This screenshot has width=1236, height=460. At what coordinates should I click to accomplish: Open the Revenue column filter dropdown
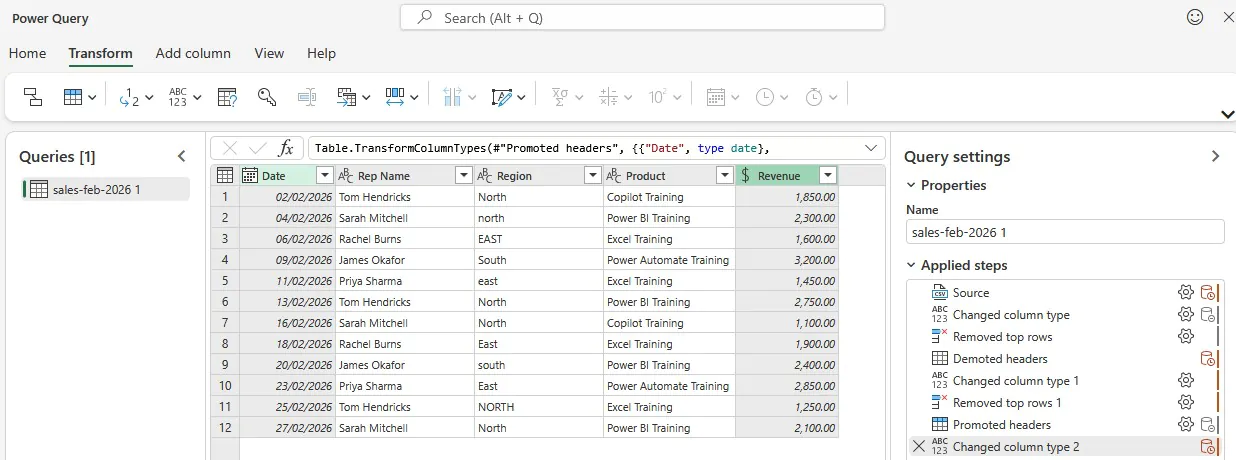click(827, 175)
